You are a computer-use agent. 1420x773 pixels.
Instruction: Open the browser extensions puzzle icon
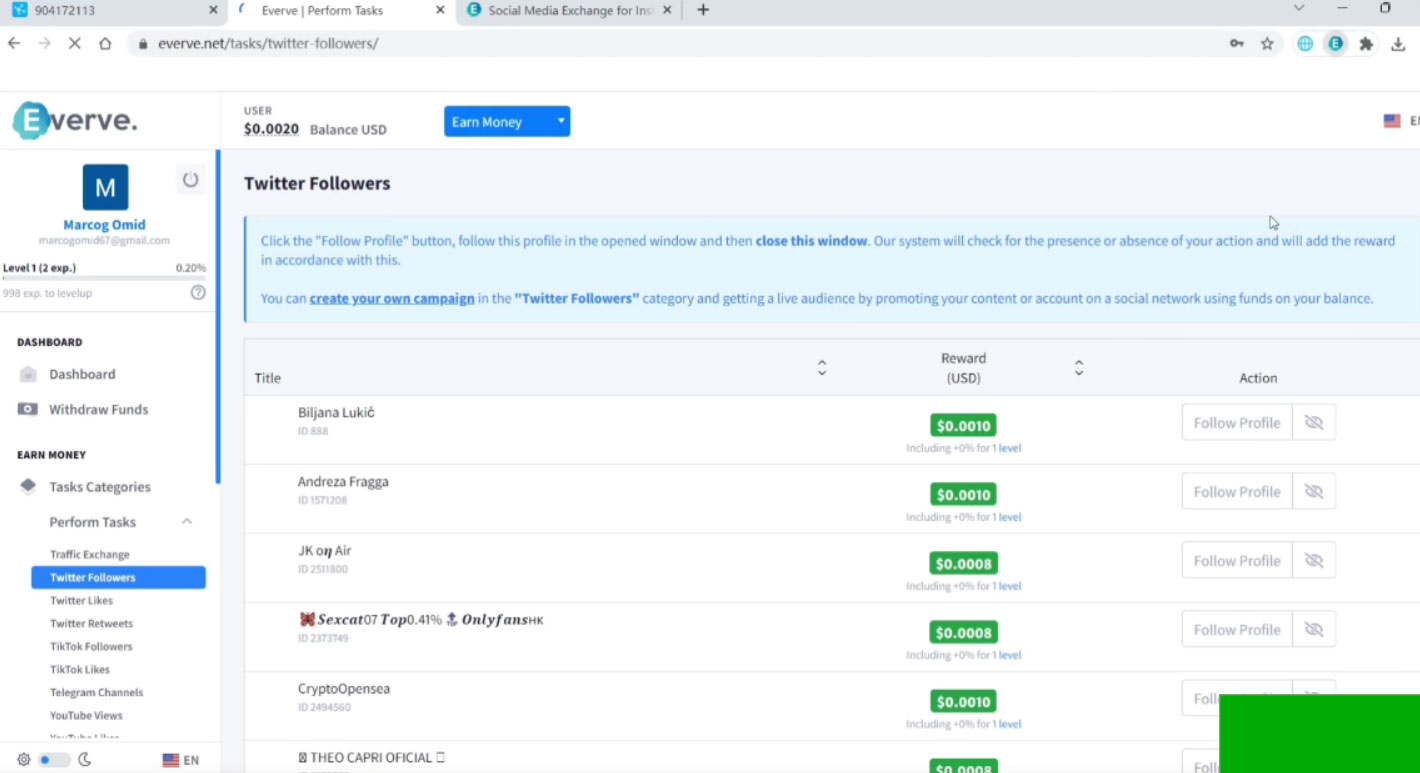[1366, 44]
